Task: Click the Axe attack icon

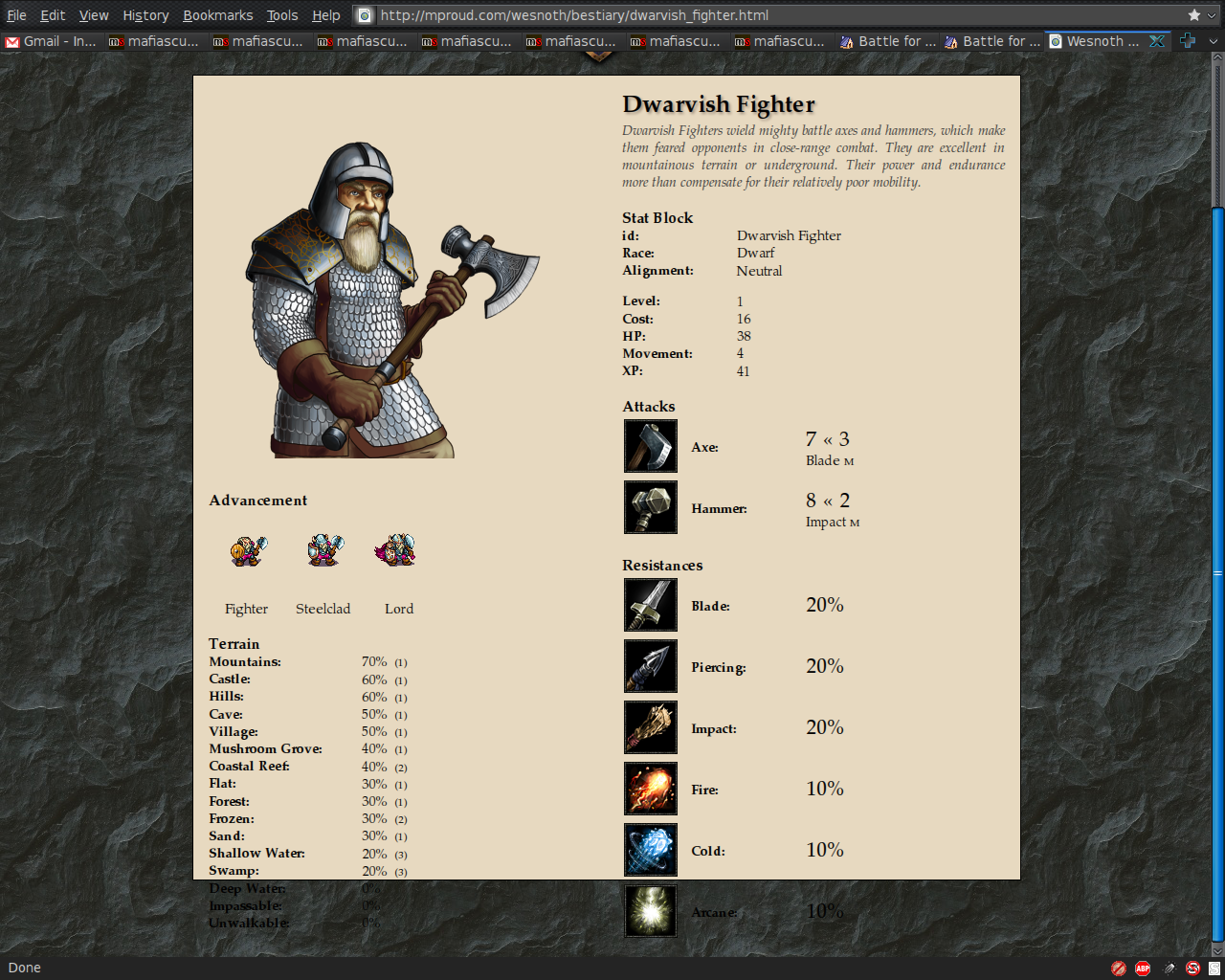Action: coord(651,446)
